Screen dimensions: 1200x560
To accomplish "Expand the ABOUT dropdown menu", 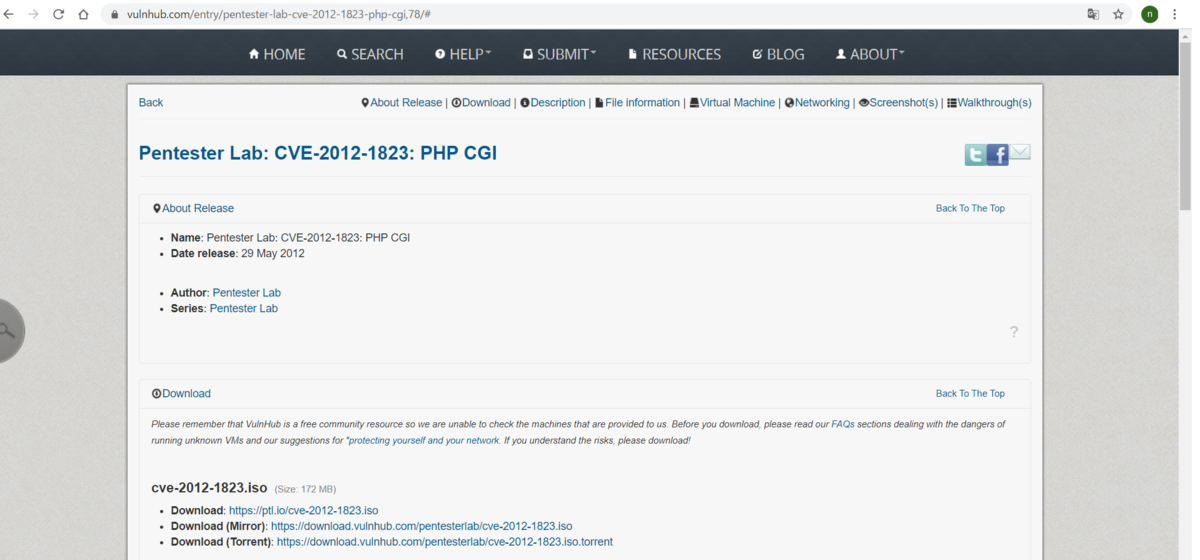I will pos(870,54).
